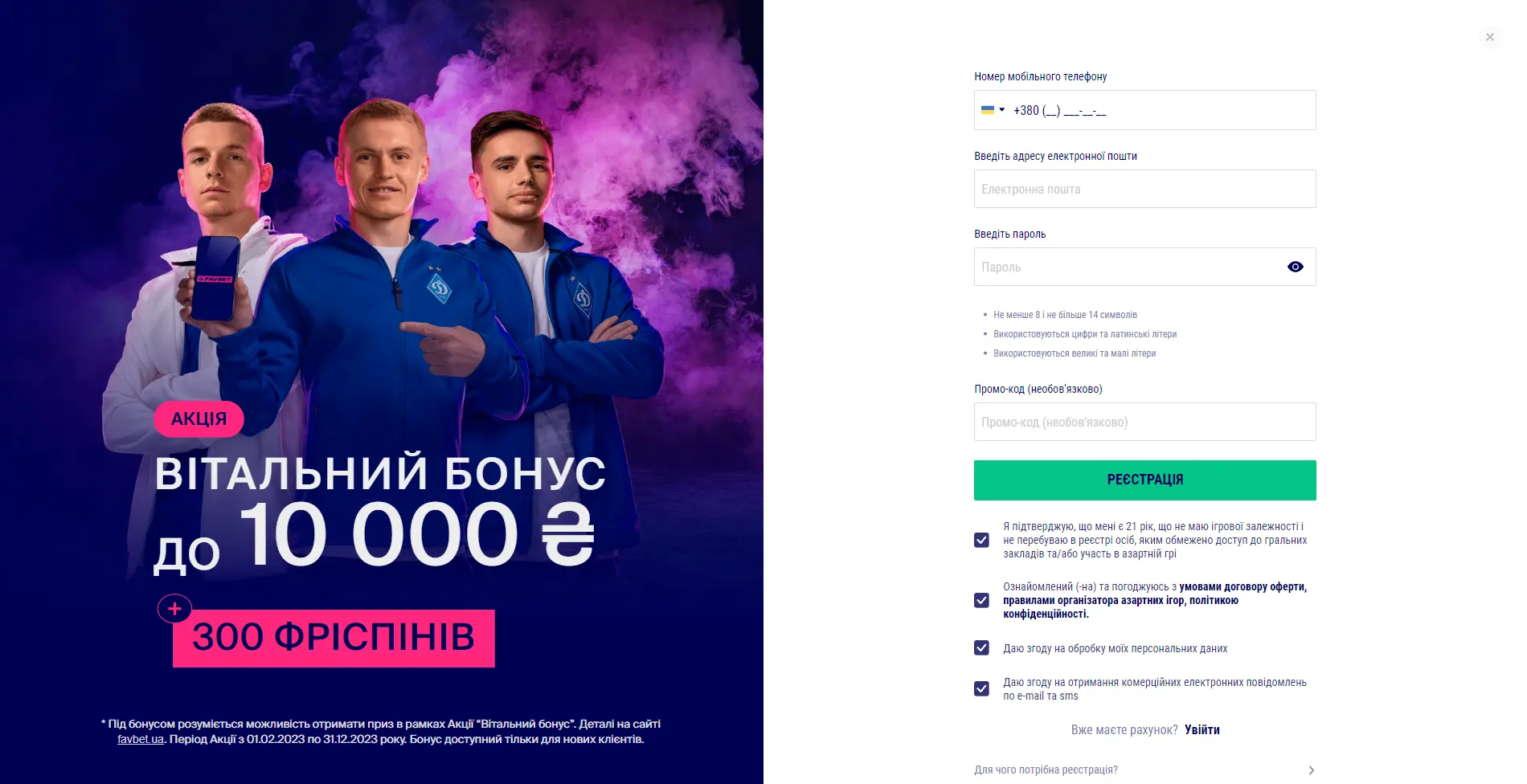Open the Ukraine flag country code dropdown
This screenshot has width=1527, height=784.
pos(993,110)
